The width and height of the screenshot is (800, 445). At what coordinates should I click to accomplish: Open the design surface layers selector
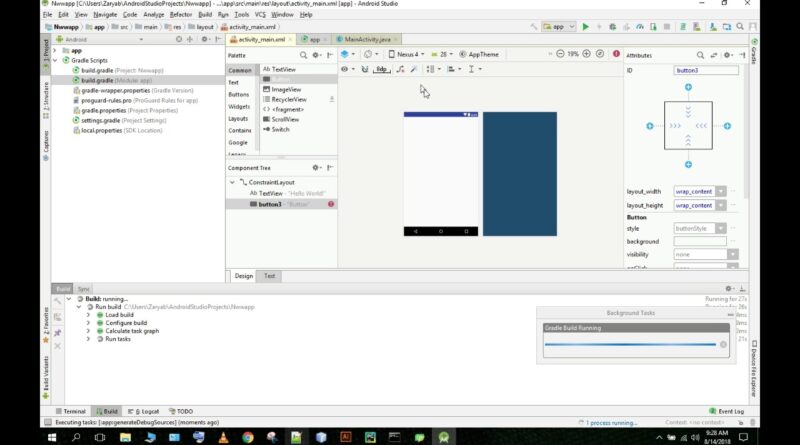click(x=347, y=54)
